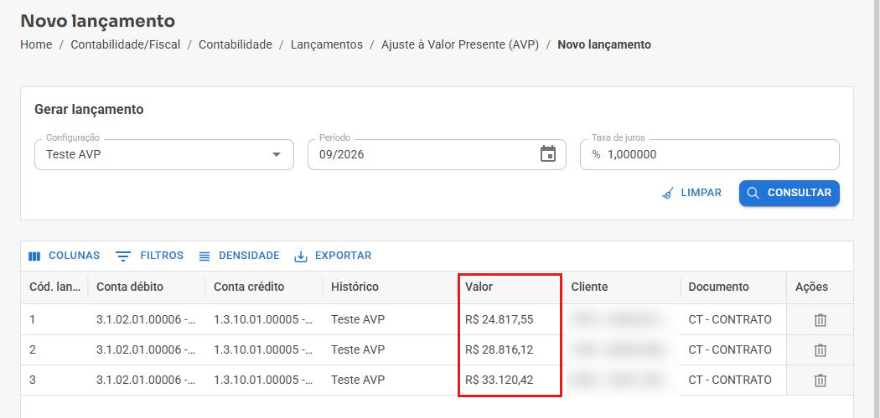The image size is (880, 418).
Task: Click CT - CONTRATO document in row 2
Action: coord(733,350)
